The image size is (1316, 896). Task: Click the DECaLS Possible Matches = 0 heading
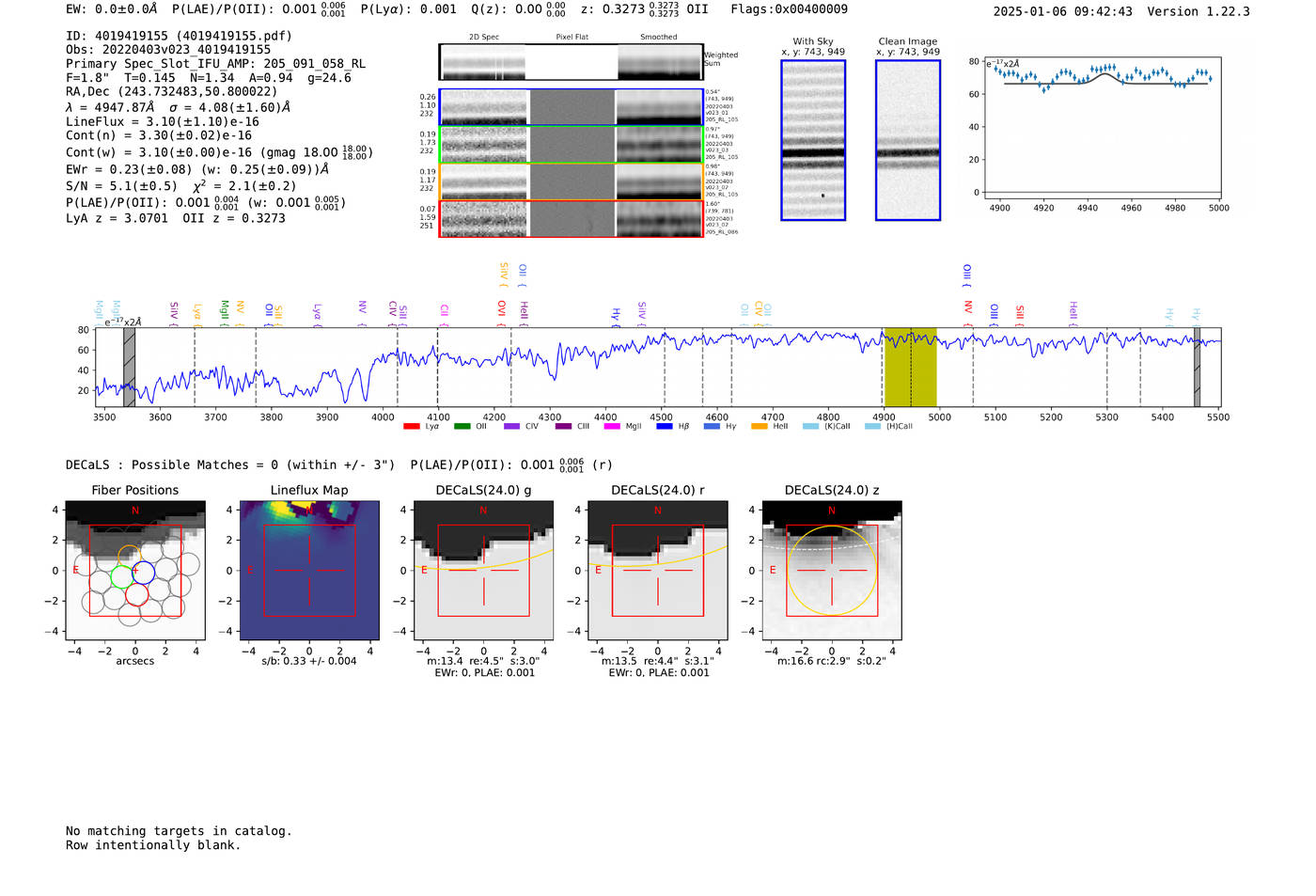[230, 464]
